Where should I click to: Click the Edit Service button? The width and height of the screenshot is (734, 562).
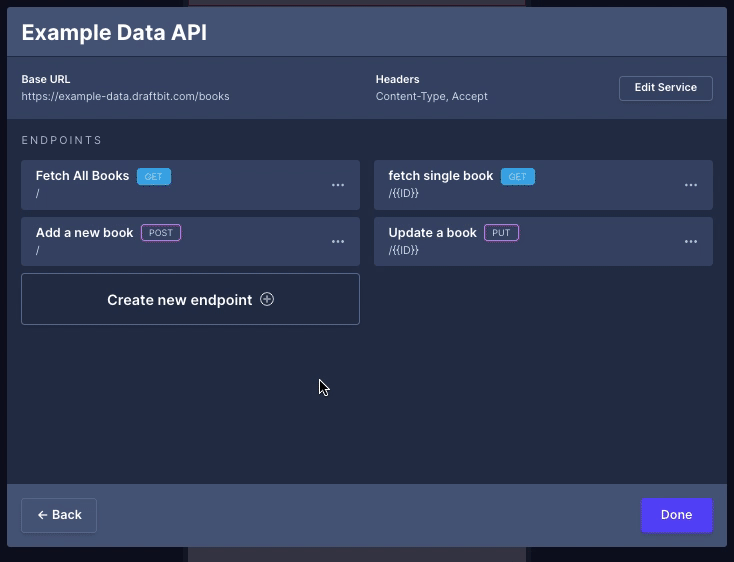tap(666, 88)
